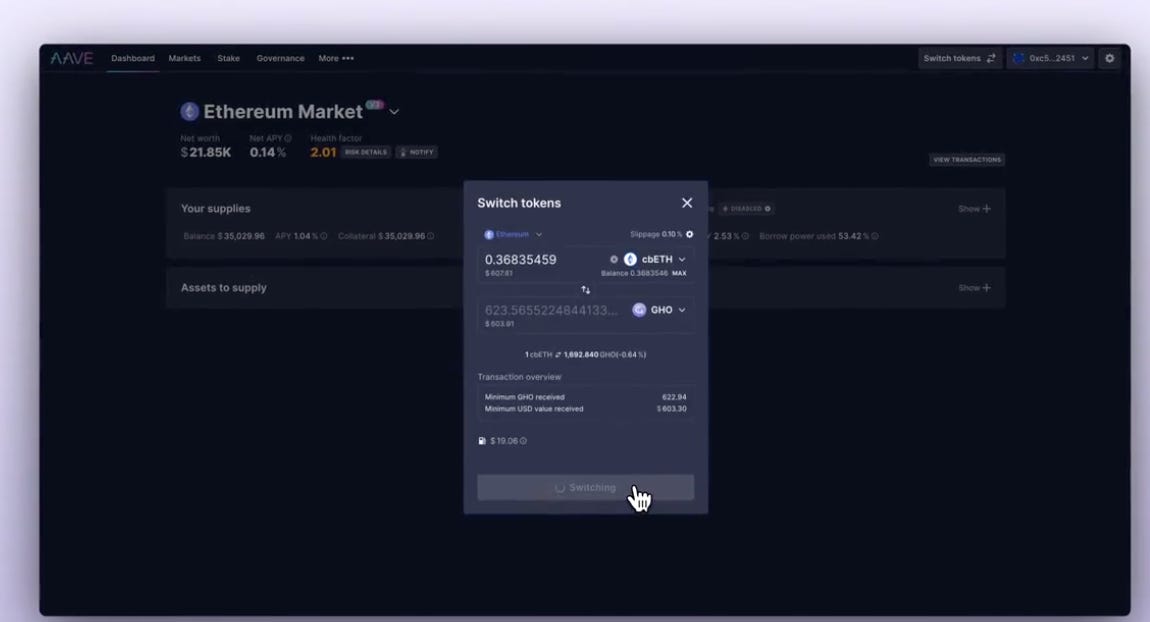Click the cbETH to GHO rate switch icon

[x=558, y=355]
